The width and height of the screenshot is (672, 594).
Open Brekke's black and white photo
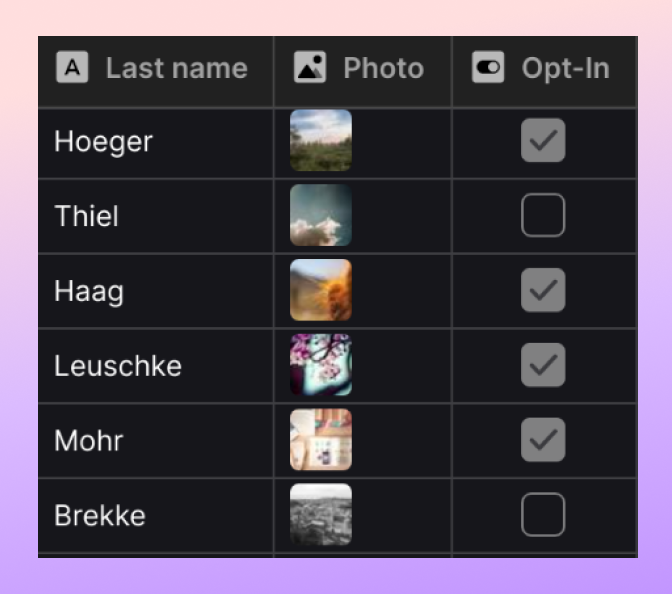(321, 515)
